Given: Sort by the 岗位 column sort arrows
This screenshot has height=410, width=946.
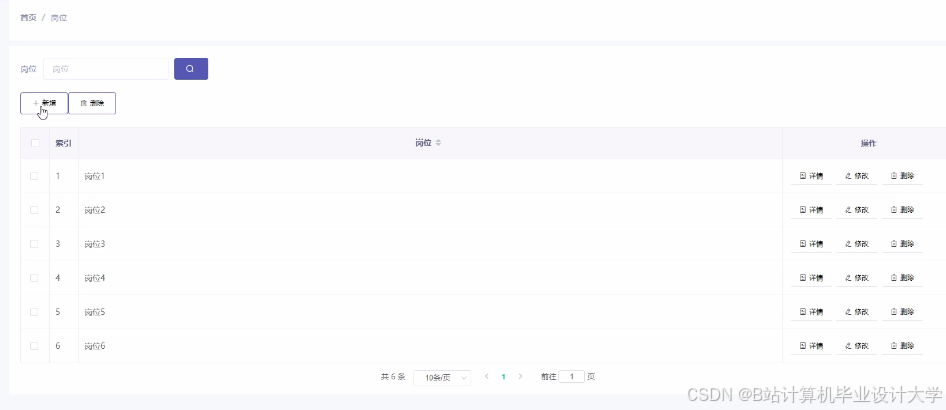Looking at the screenshot, I should (439, 143).
